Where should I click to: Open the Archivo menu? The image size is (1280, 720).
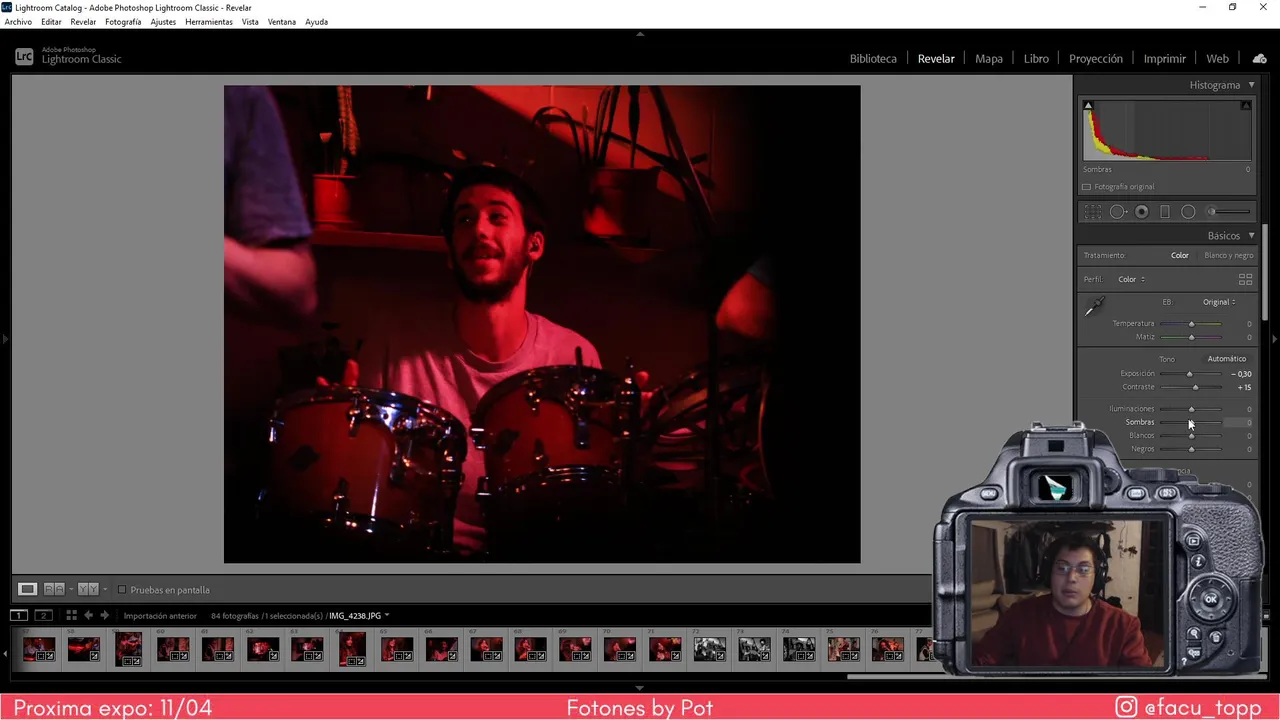[18, 22]
